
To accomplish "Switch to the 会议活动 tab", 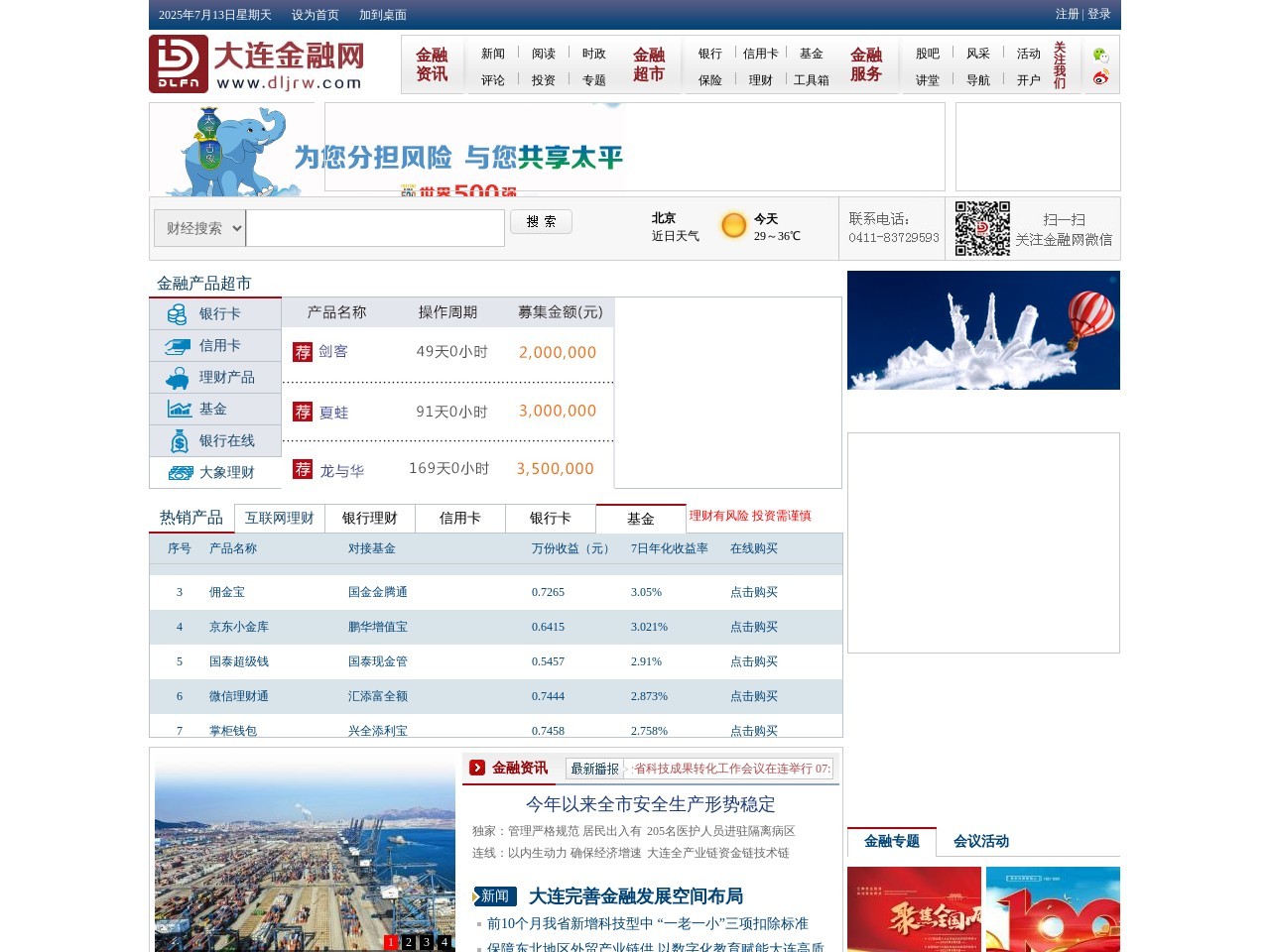I will 981,841.
